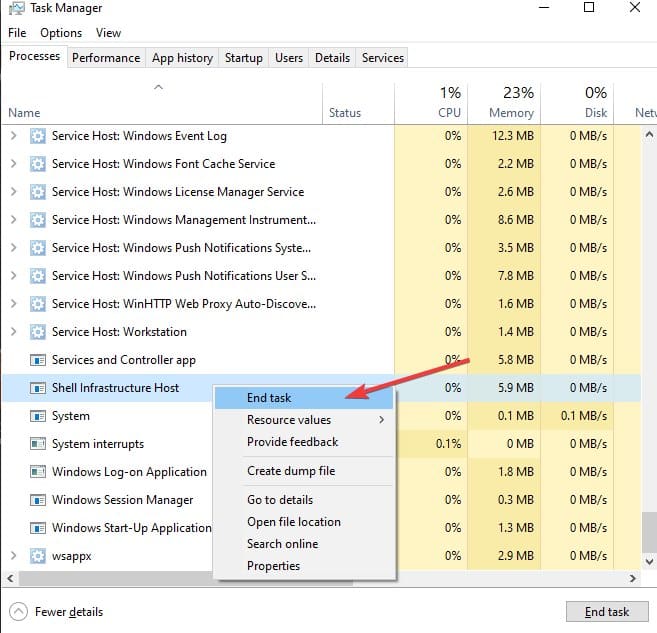Screen dimensions: 657x633
Task: Click gear icon for Push Notifications Syste row
Action: [x=38, y=248]
